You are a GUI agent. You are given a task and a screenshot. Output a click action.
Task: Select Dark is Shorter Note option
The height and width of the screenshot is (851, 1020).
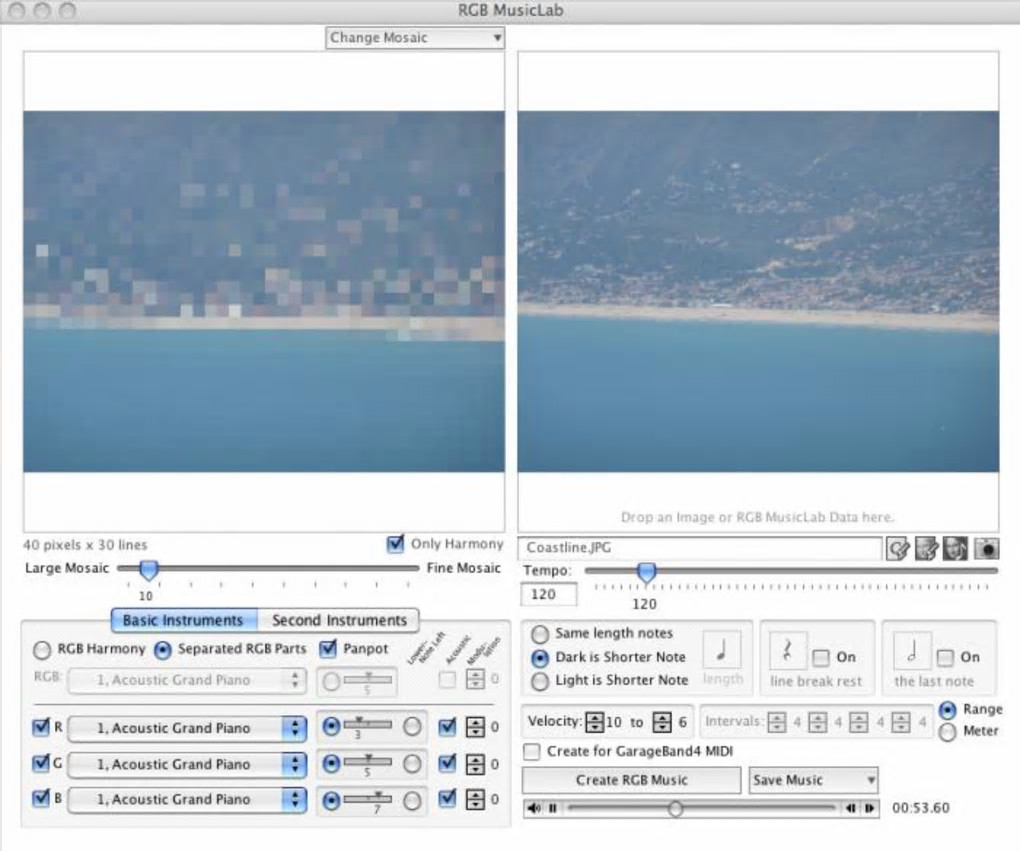click(540, 658)
